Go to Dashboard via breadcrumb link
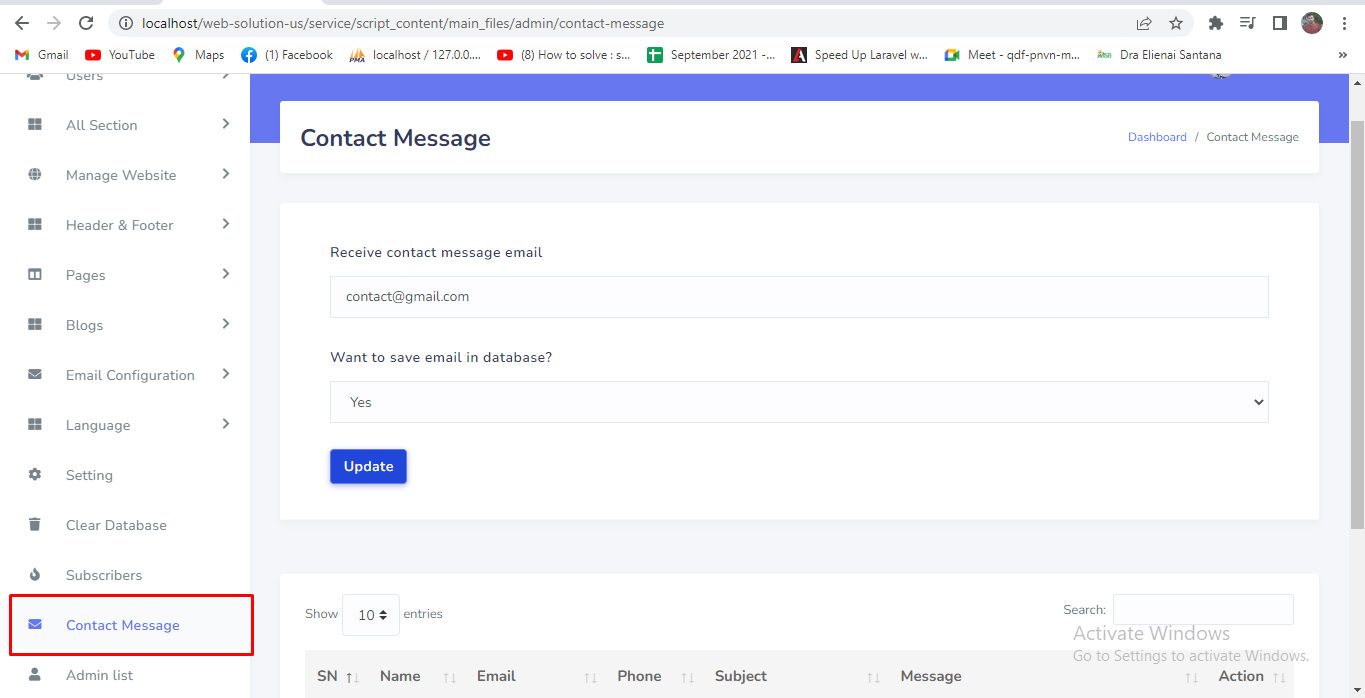Screen dimensions: 1365x698 pyautogui.click(x=1157, y=137)
